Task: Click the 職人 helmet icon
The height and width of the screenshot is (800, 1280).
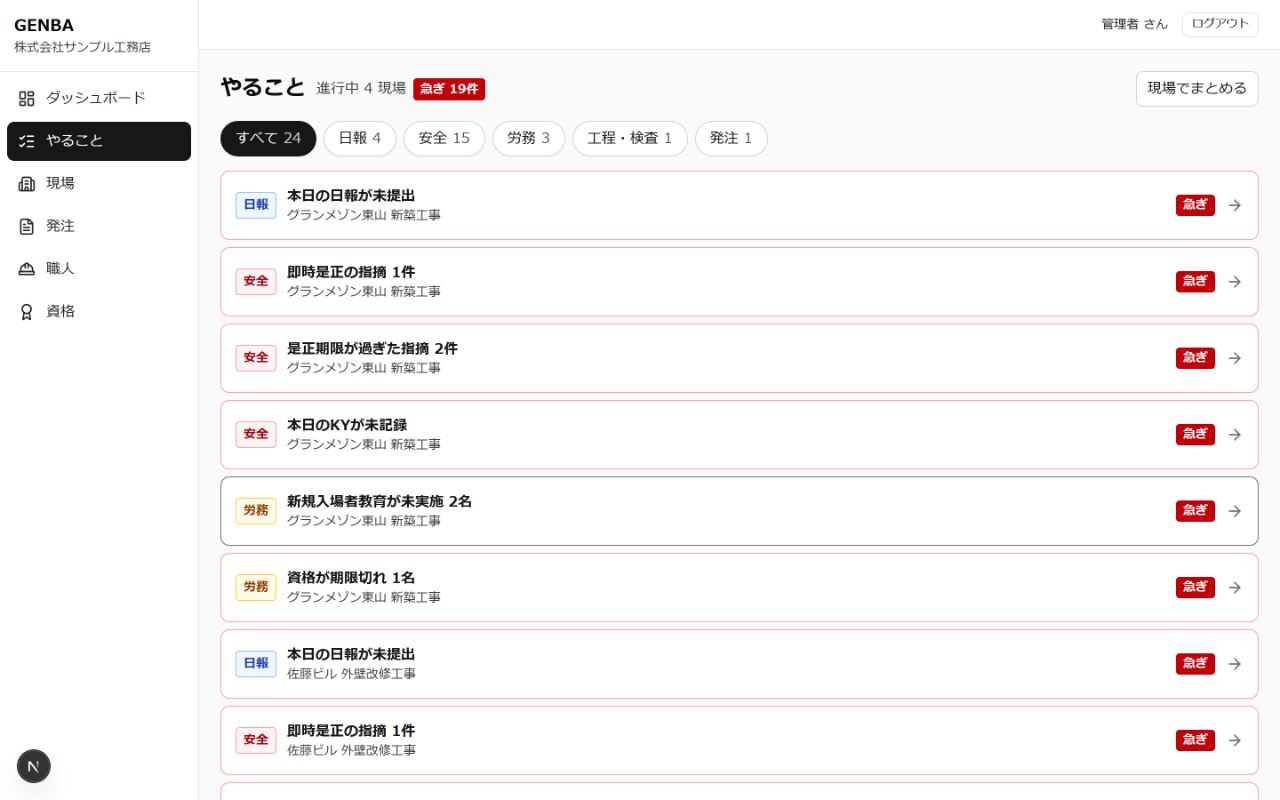Action: click(27, 269)
